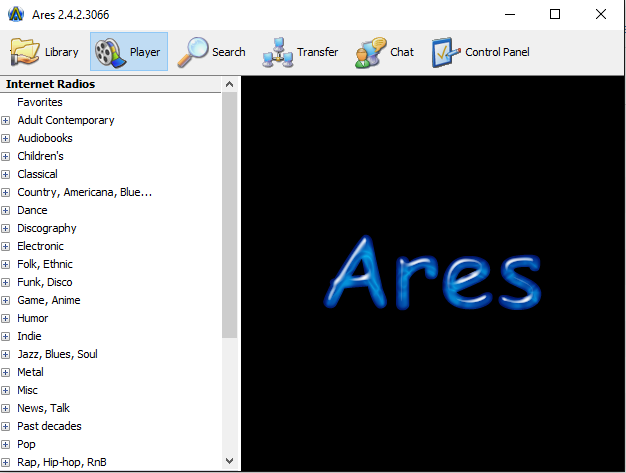Expand the Misc category
This screenshot has width=626, height=473.
pos(6,390)
